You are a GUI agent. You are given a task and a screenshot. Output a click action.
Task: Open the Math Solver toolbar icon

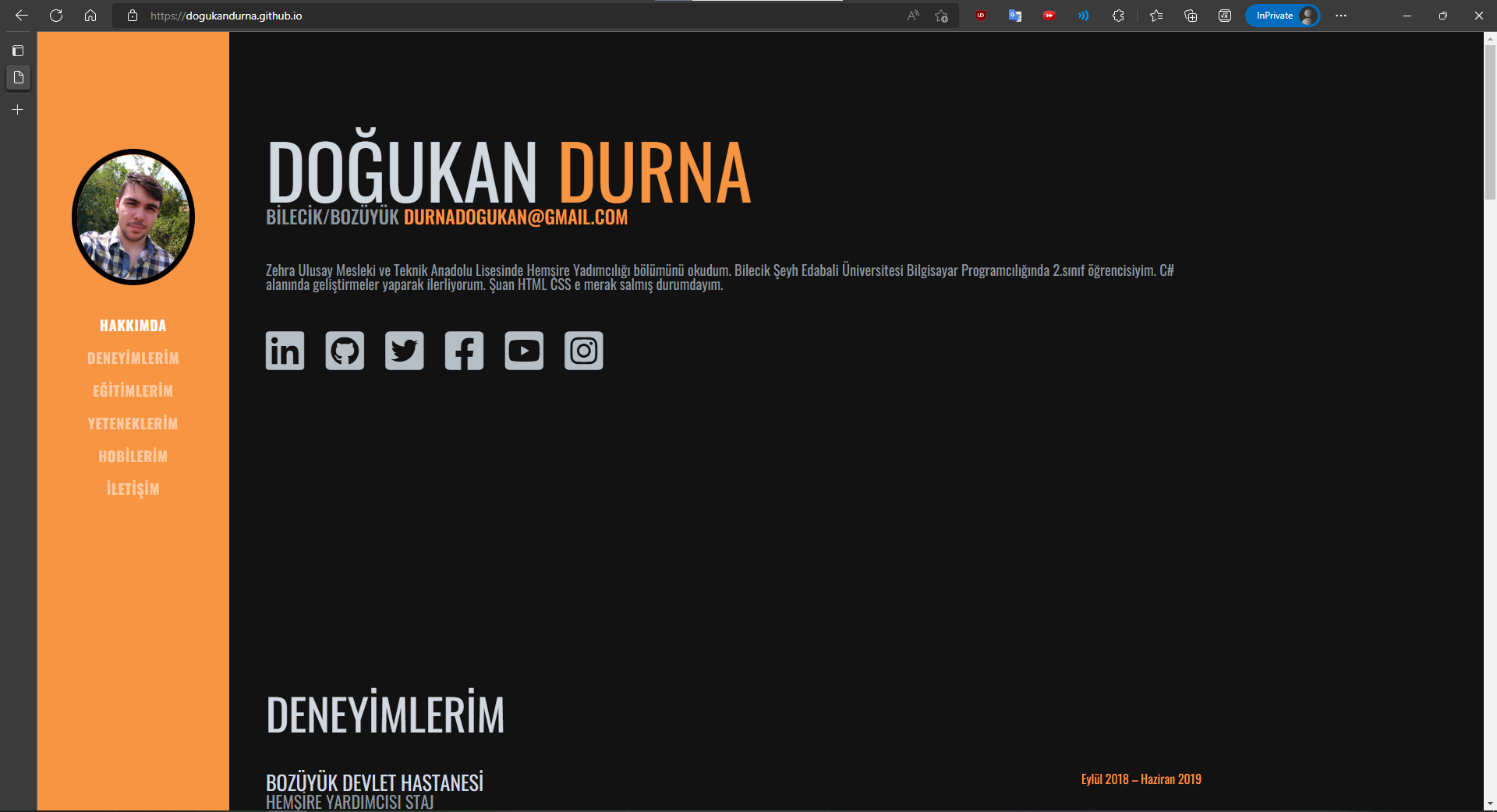(x=1225, y=16)
